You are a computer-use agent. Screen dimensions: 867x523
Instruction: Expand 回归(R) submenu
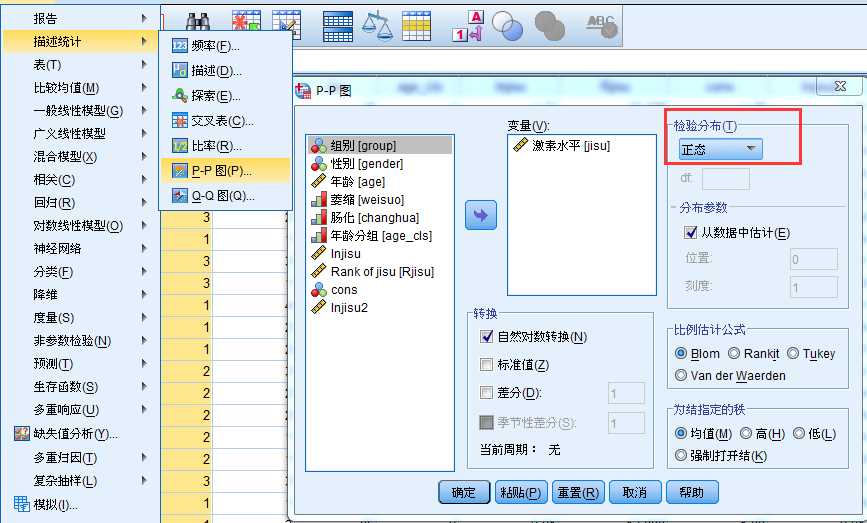pos(81,202)
